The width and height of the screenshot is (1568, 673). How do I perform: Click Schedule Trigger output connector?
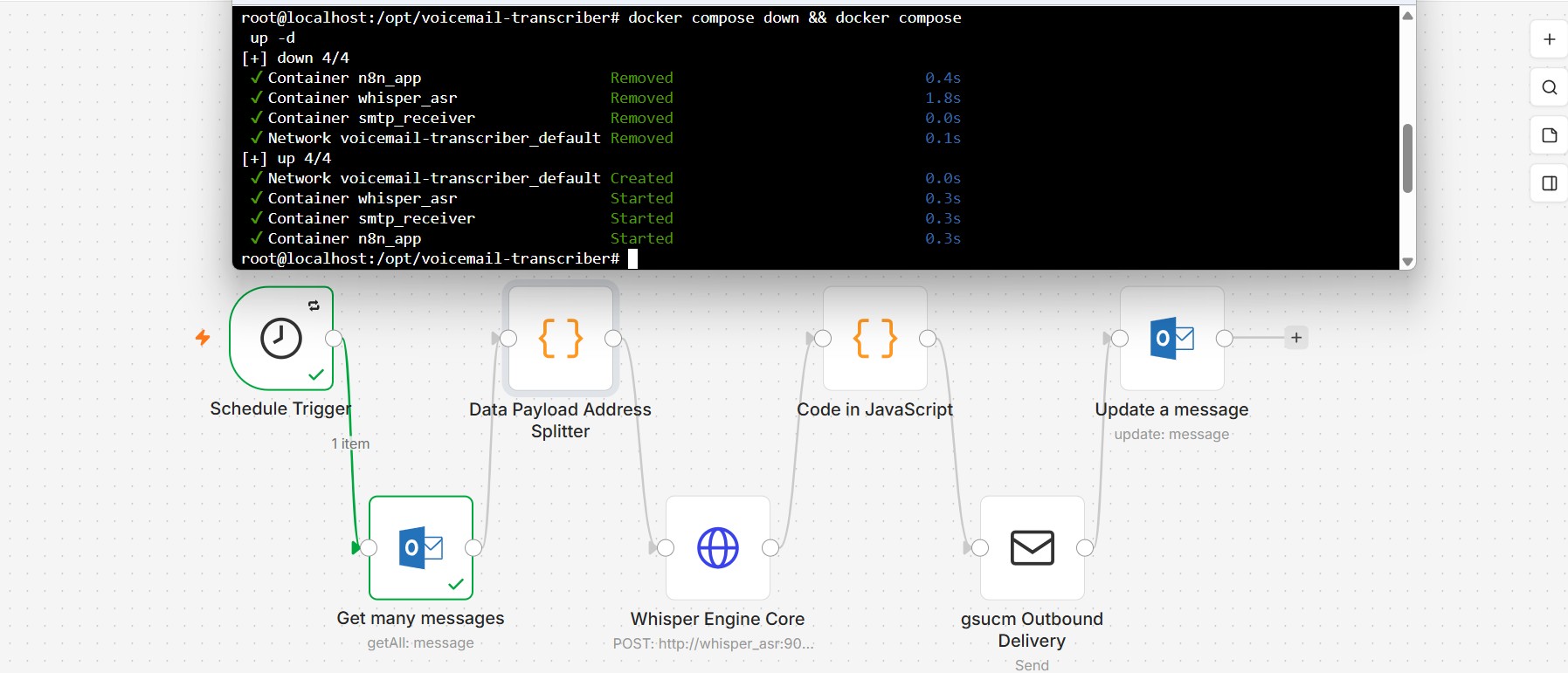tap(334, 339)
